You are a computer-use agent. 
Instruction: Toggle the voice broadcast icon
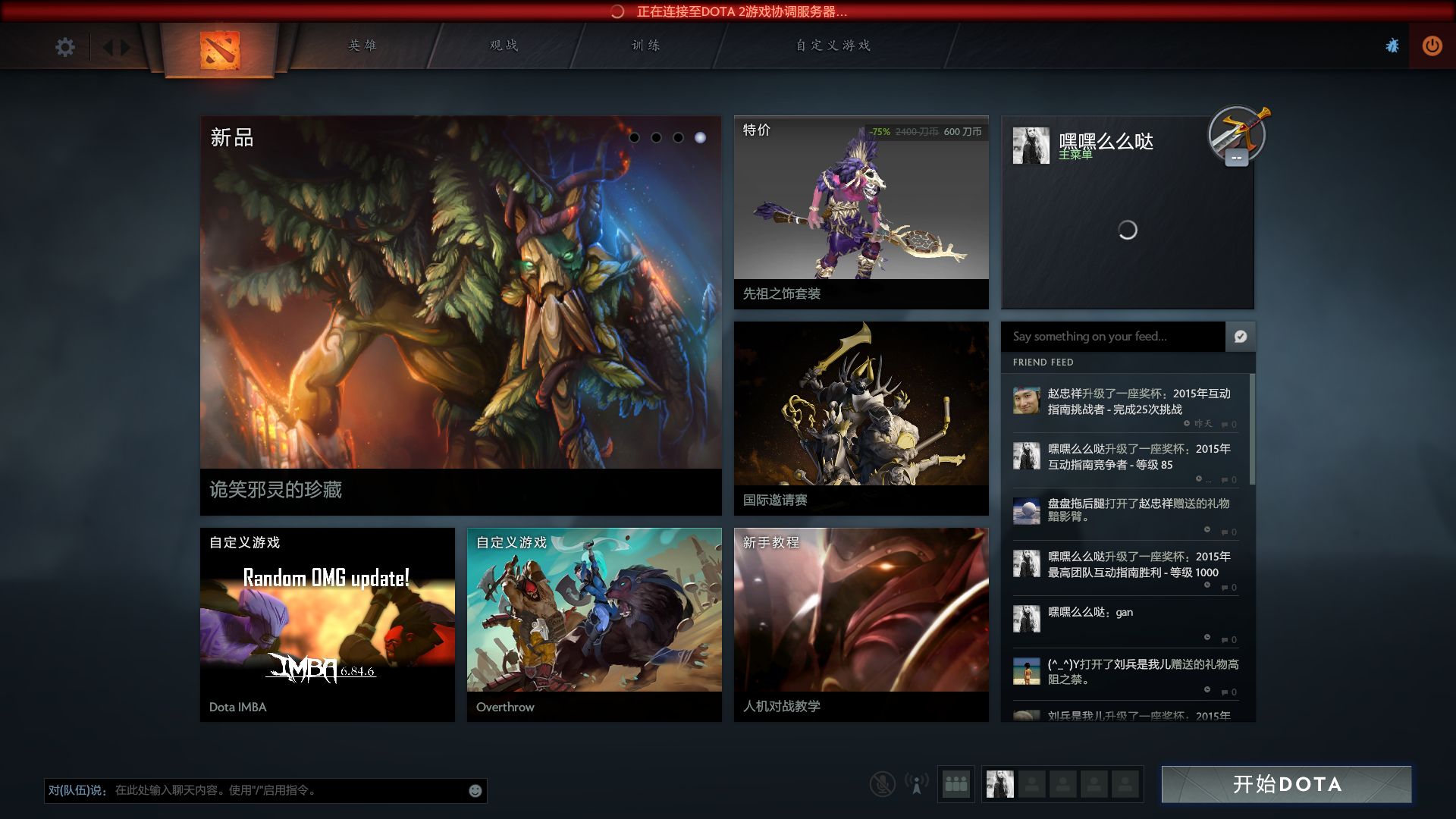[x=917, y=784]
